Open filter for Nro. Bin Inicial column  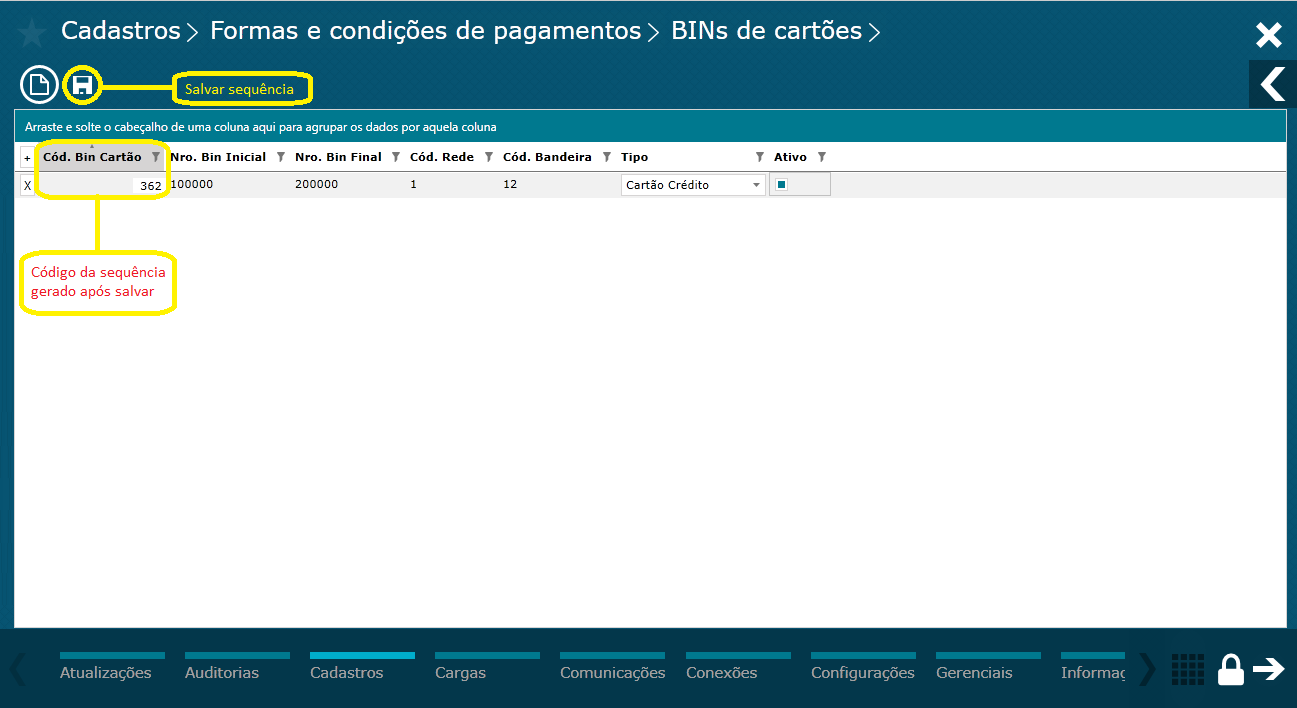280,157
